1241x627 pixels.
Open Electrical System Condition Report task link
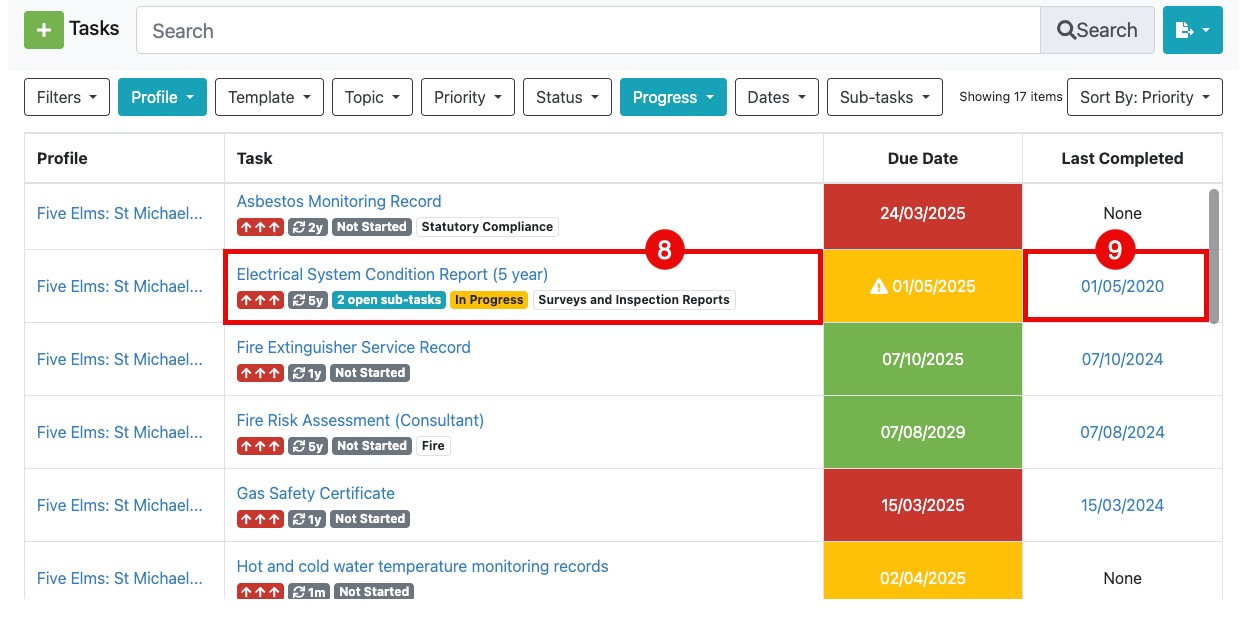[x=392, y=274]
